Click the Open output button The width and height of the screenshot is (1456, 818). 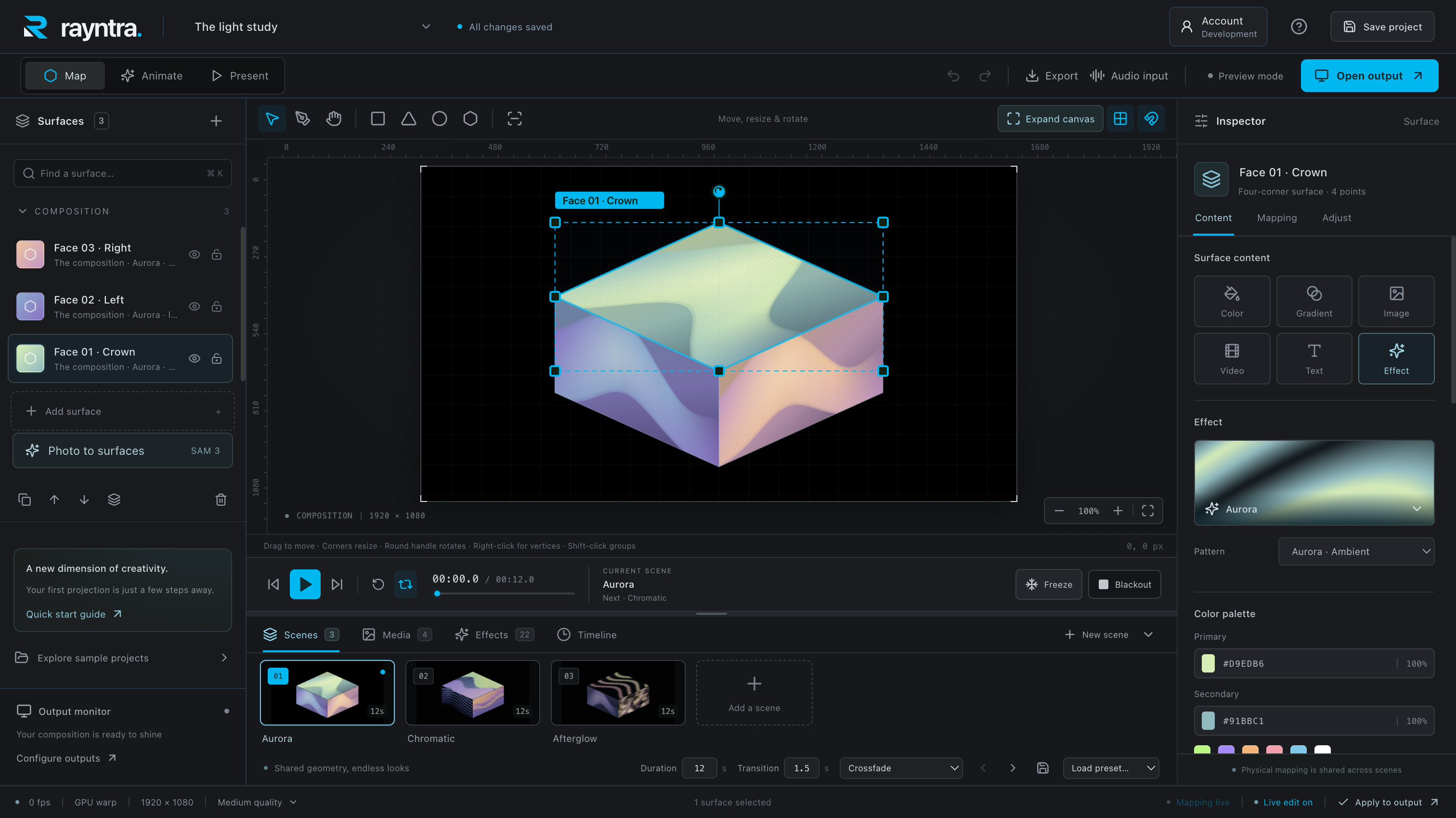point(1369,76)
